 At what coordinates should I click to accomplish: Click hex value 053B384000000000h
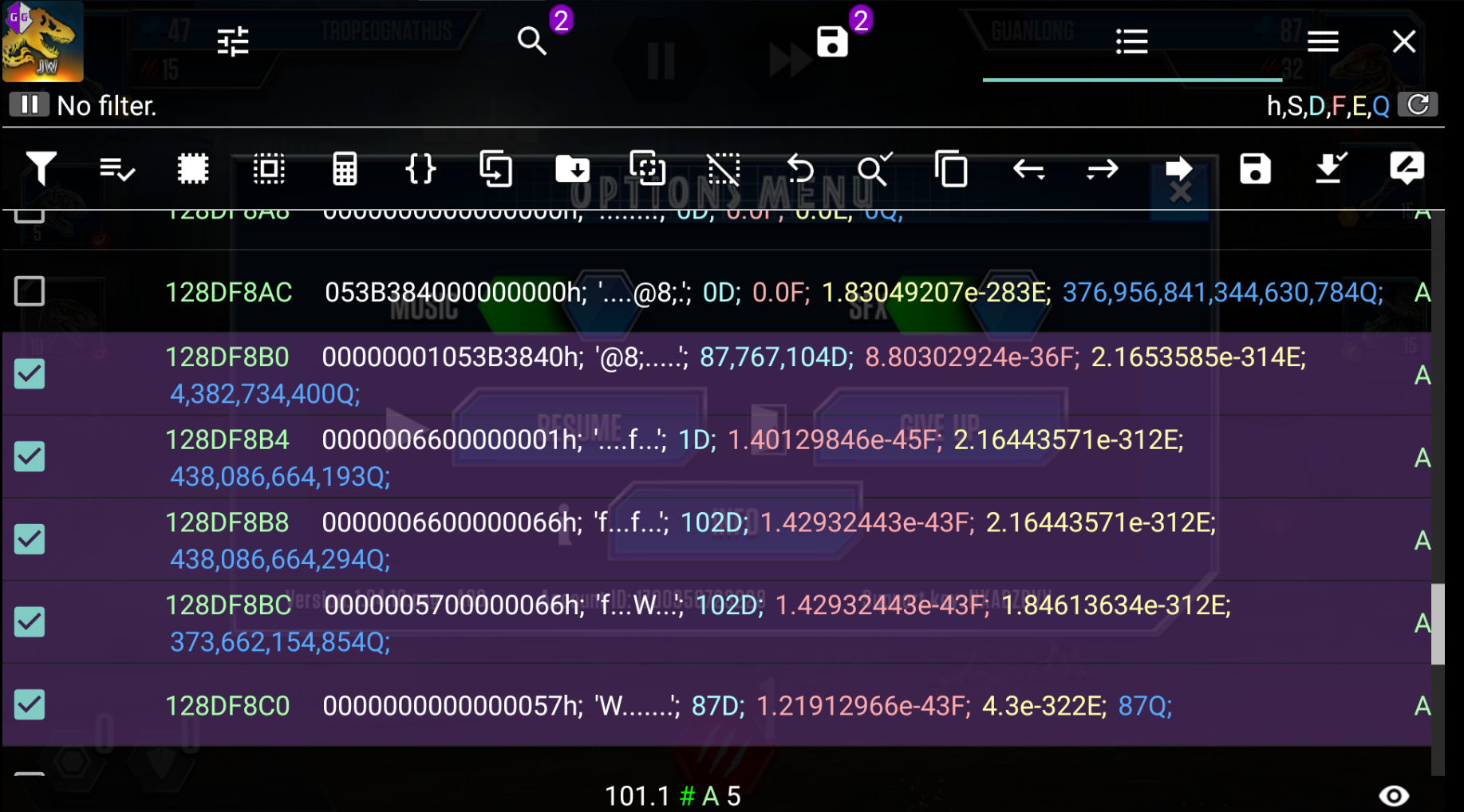pyautogui.click(x=456, y=292)
